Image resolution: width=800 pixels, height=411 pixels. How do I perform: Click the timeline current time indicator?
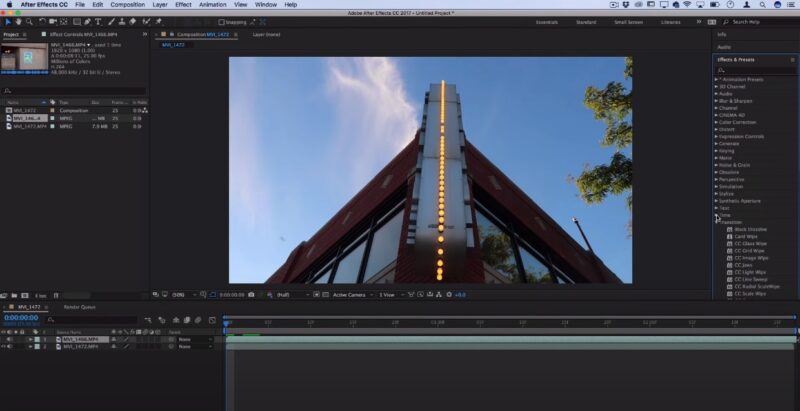coord(226,322)
